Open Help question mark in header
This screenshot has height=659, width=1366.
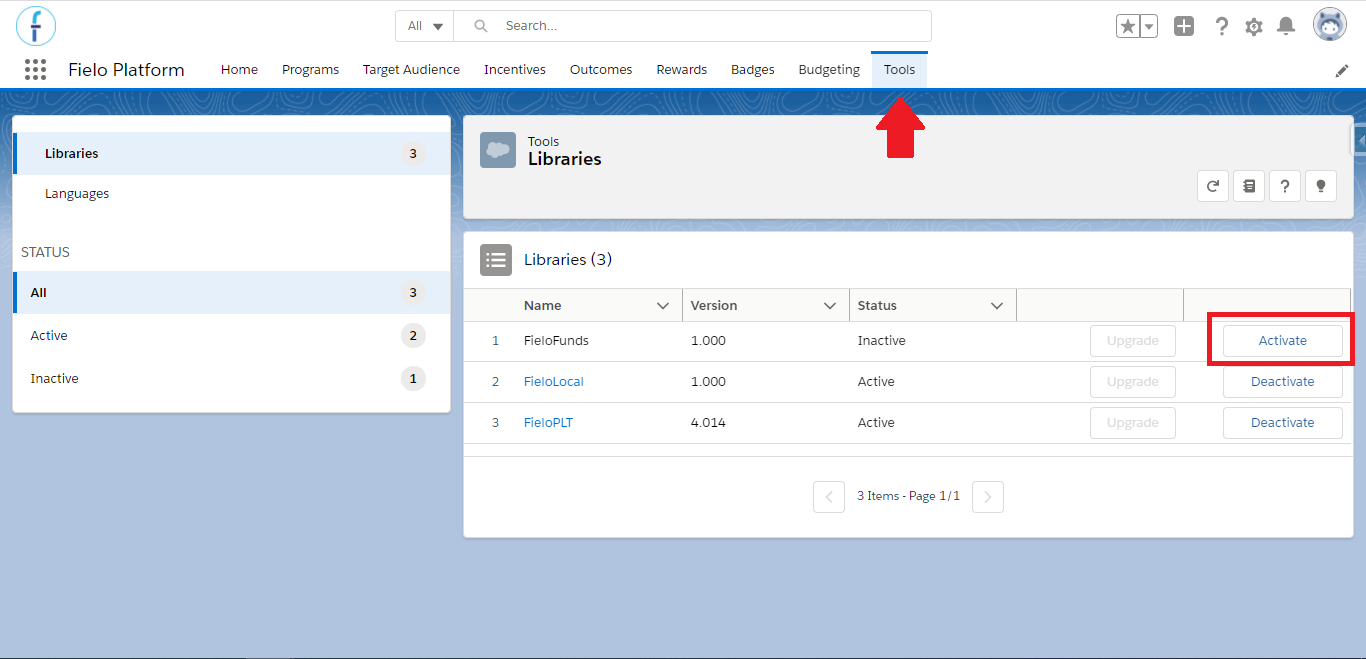click(1221, 27)
